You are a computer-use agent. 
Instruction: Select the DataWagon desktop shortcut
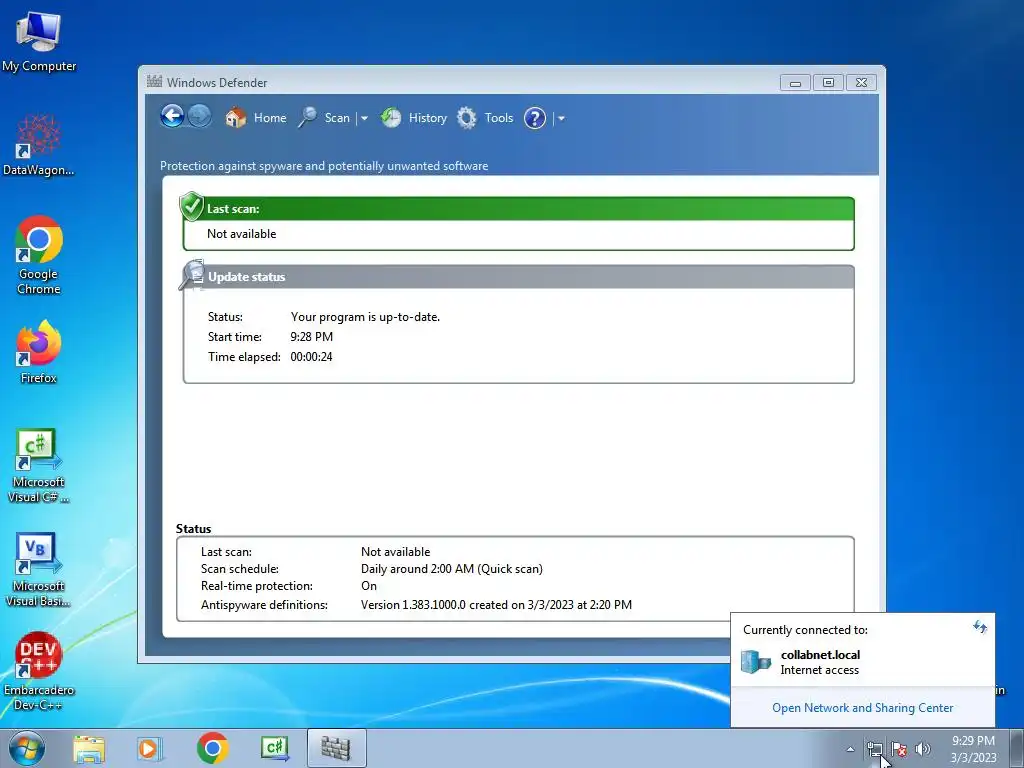[39, 145]
